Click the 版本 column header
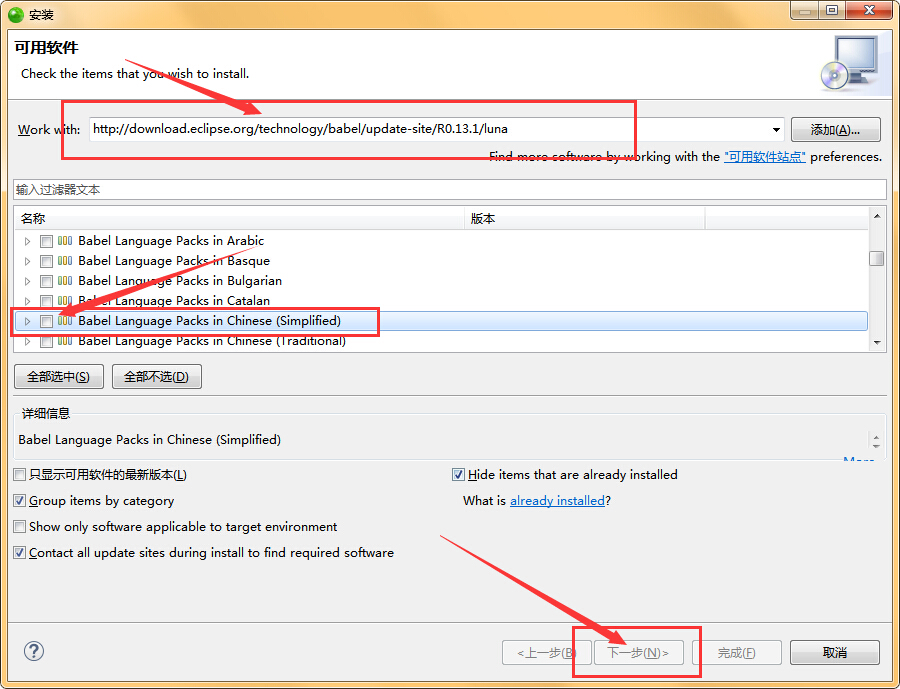 pos(585,219)
